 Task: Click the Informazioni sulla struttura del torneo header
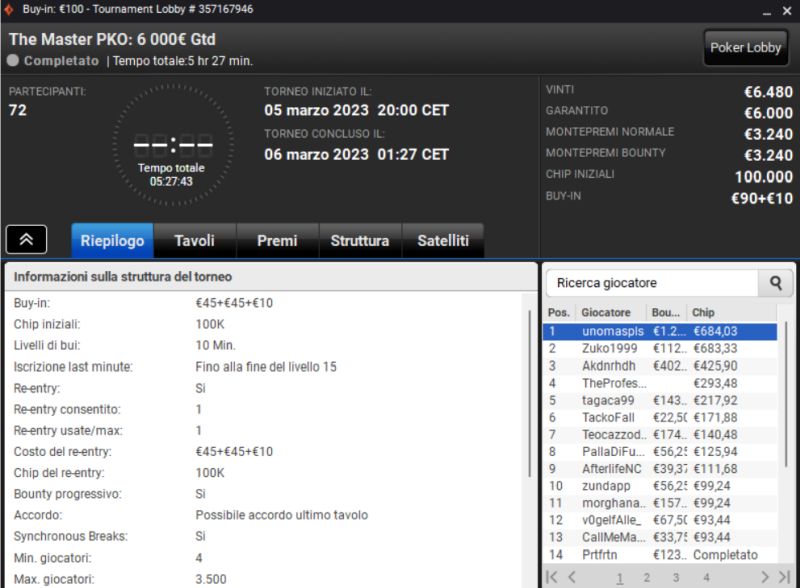[x=122, y=277]
